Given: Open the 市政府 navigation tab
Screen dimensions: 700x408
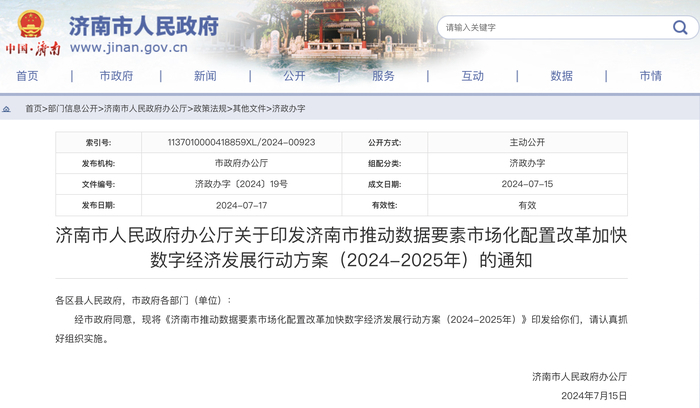Looking at the screenshot, I should click(x=116, y=76).
